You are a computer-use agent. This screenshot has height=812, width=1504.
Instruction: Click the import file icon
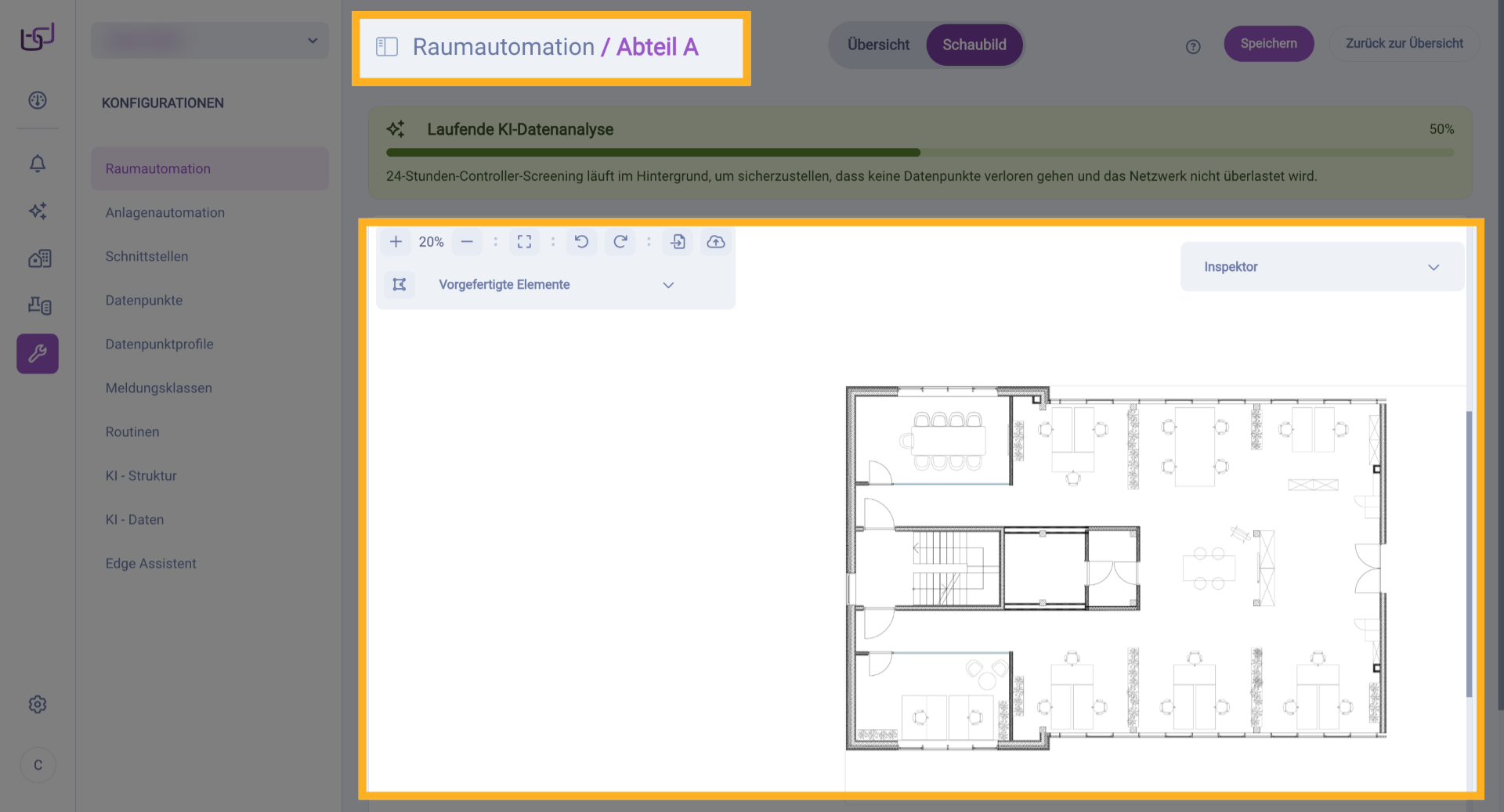click(x=678, y=242)
